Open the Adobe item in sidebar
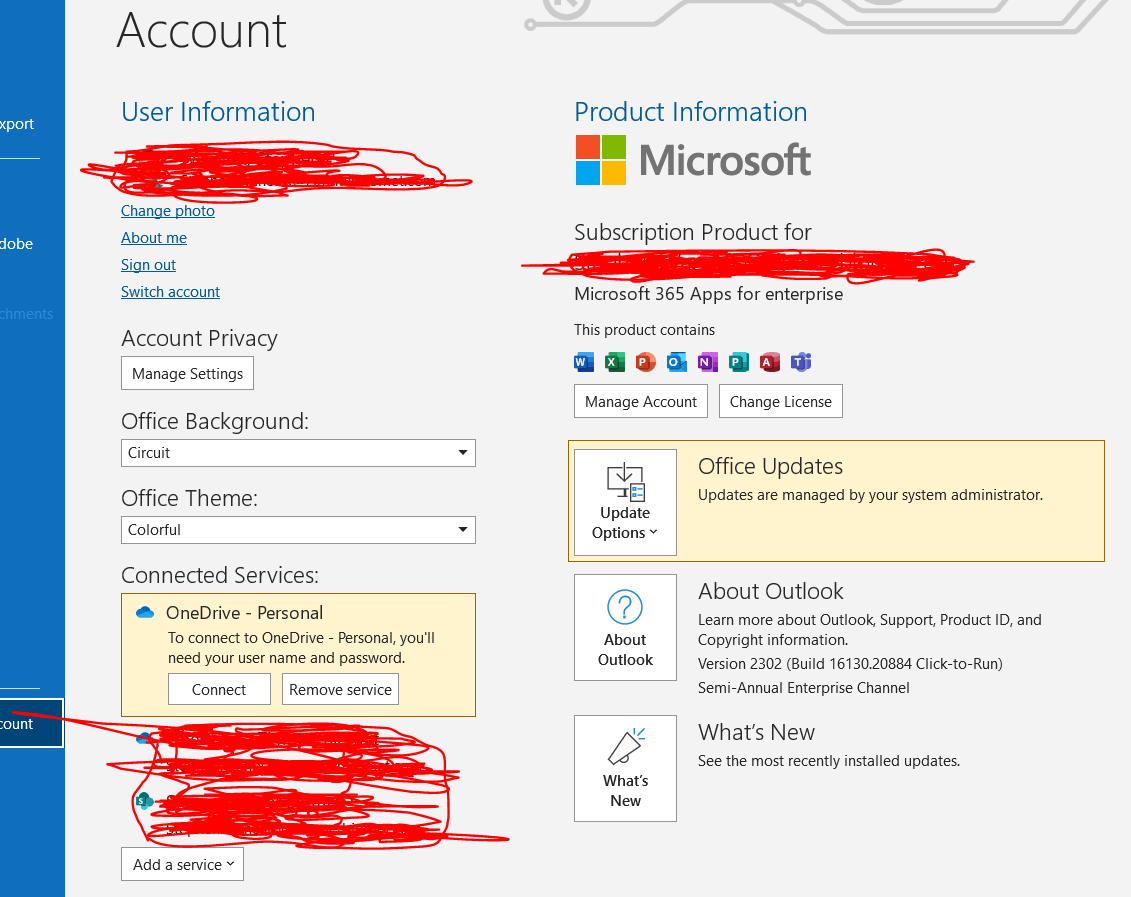 click(x=17, y=244)
